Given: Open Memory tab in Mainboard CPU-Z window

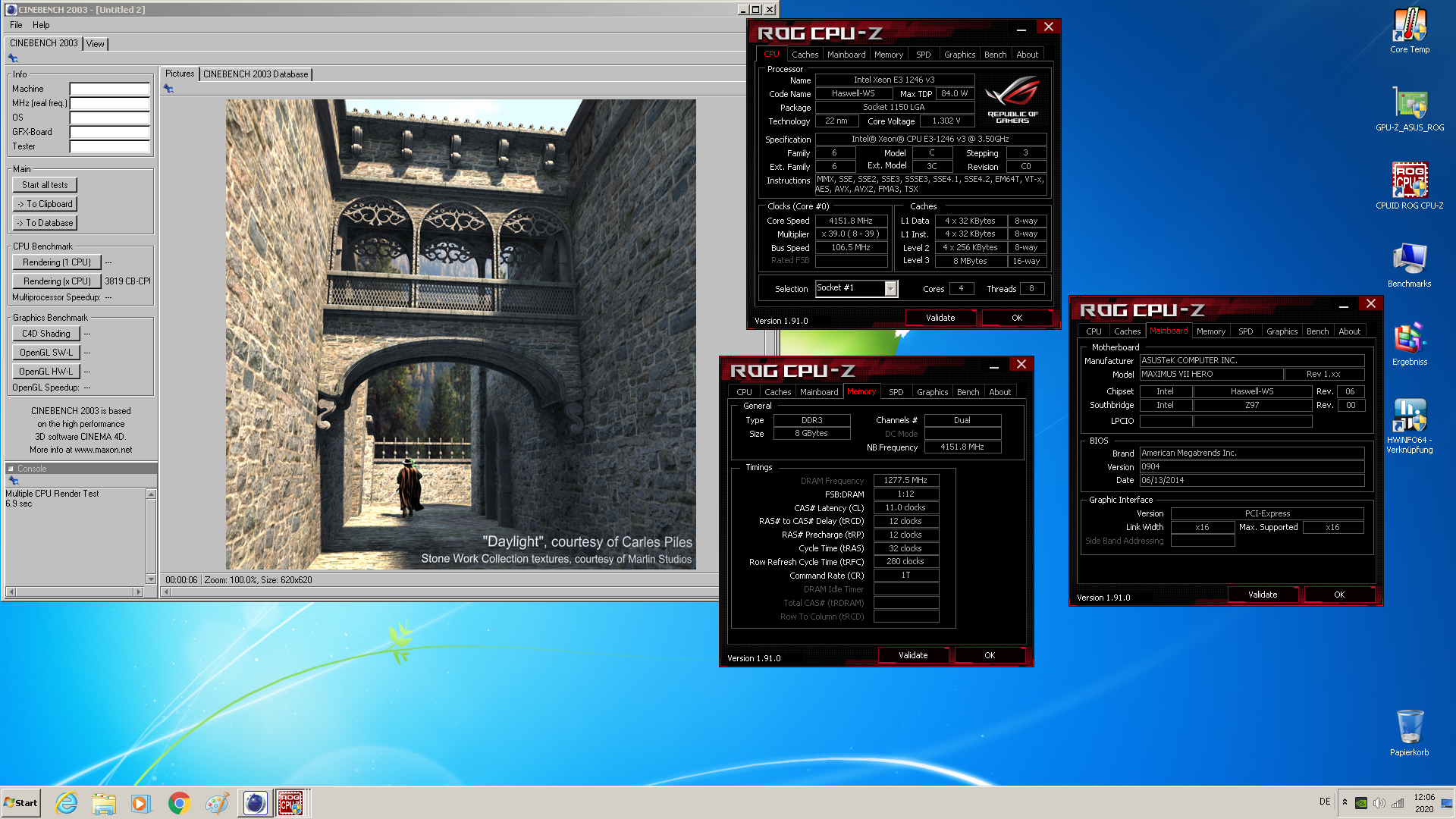Looking at the screenshot, I should [x=1210, y=331].
